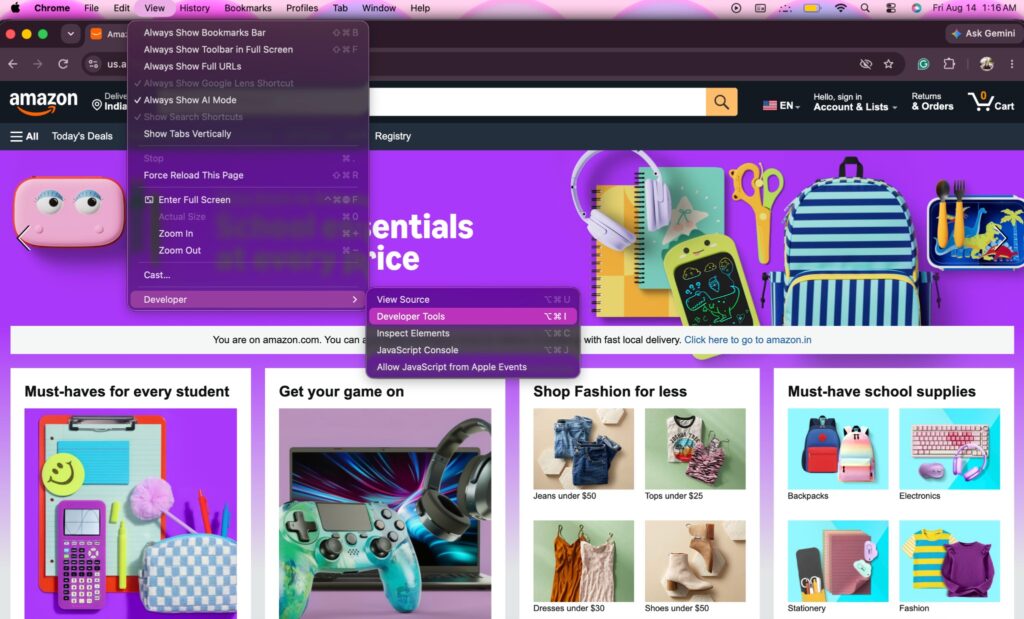Select Developer Tools from submenu
Image resolution: width=1024 pixels, height=619 pixels.
click(472, 317)
